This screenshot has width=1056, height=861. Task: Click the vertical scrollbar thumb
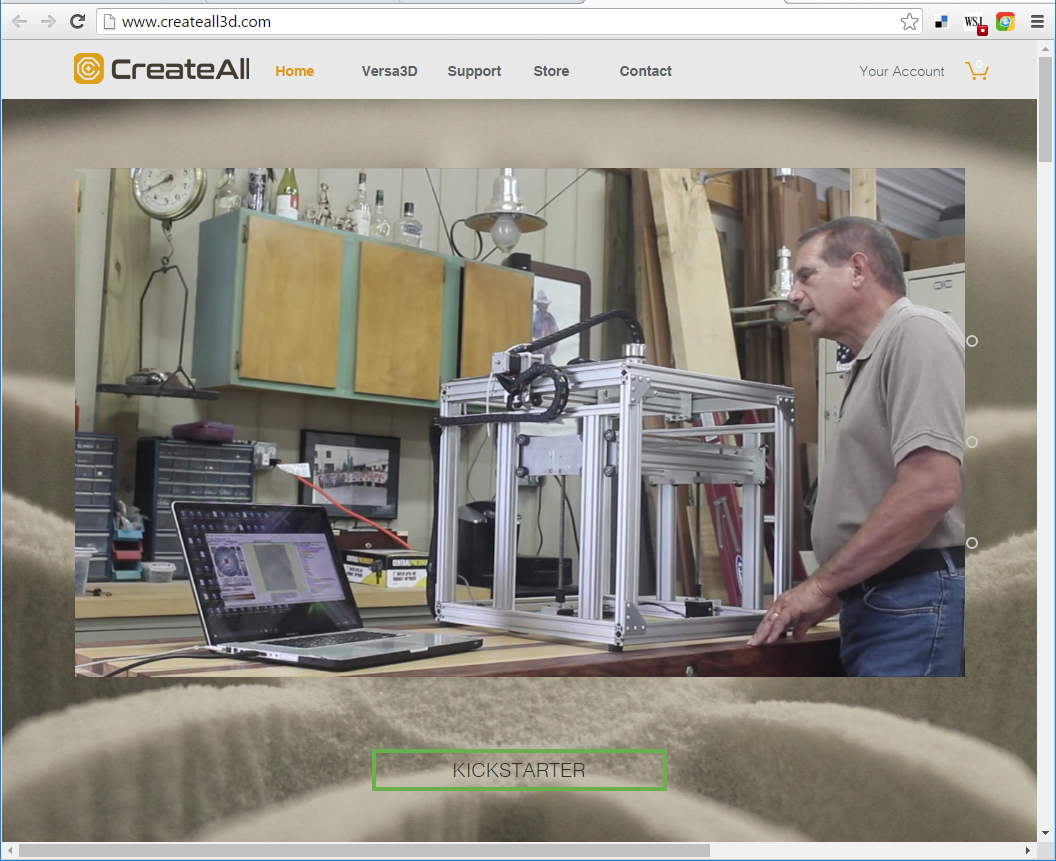[x=1045, y=109]
